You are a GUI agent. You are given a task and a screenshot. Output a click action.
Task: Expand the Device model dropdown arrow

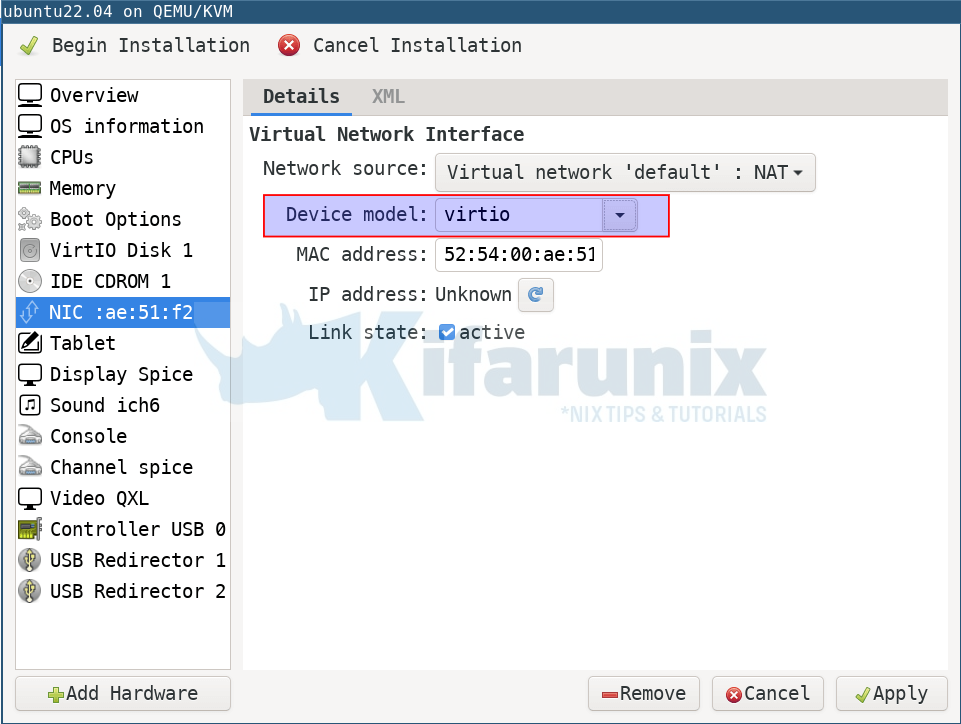pyautogui.click(x=620, y=215)
